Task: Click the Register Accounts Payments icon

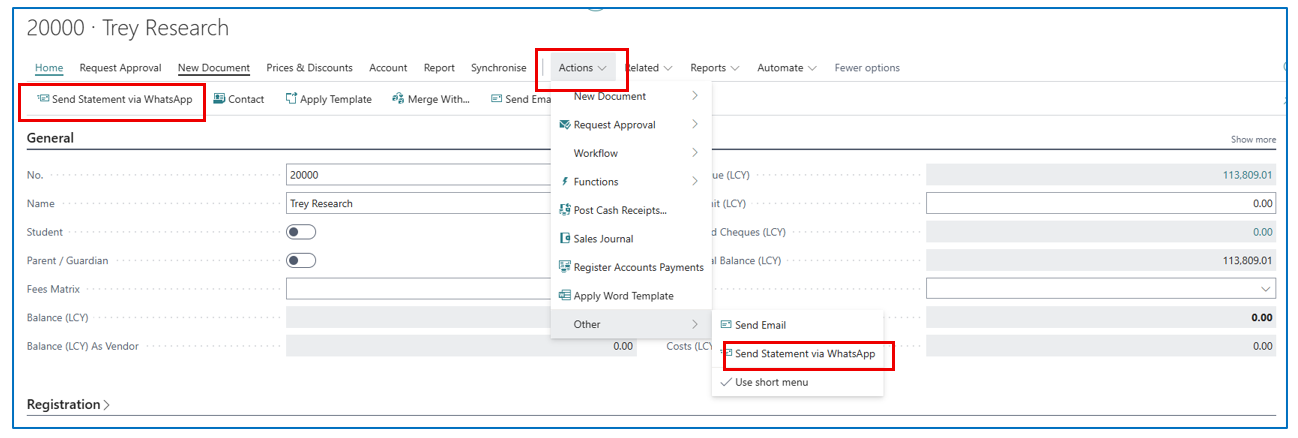Action: coord(565,267)
